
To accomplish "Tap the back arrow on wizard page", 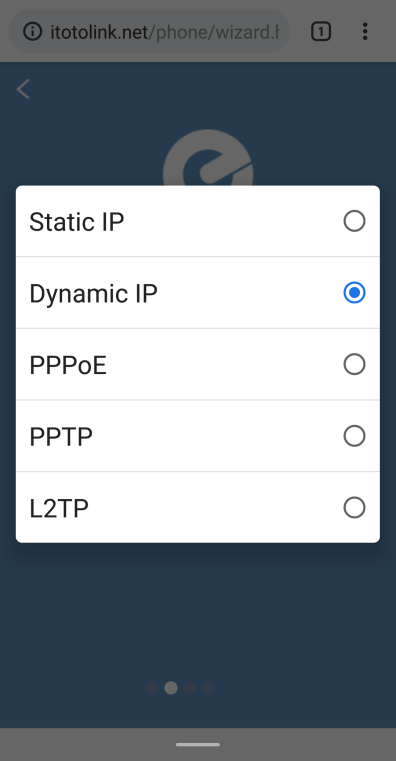I will 23,89.
